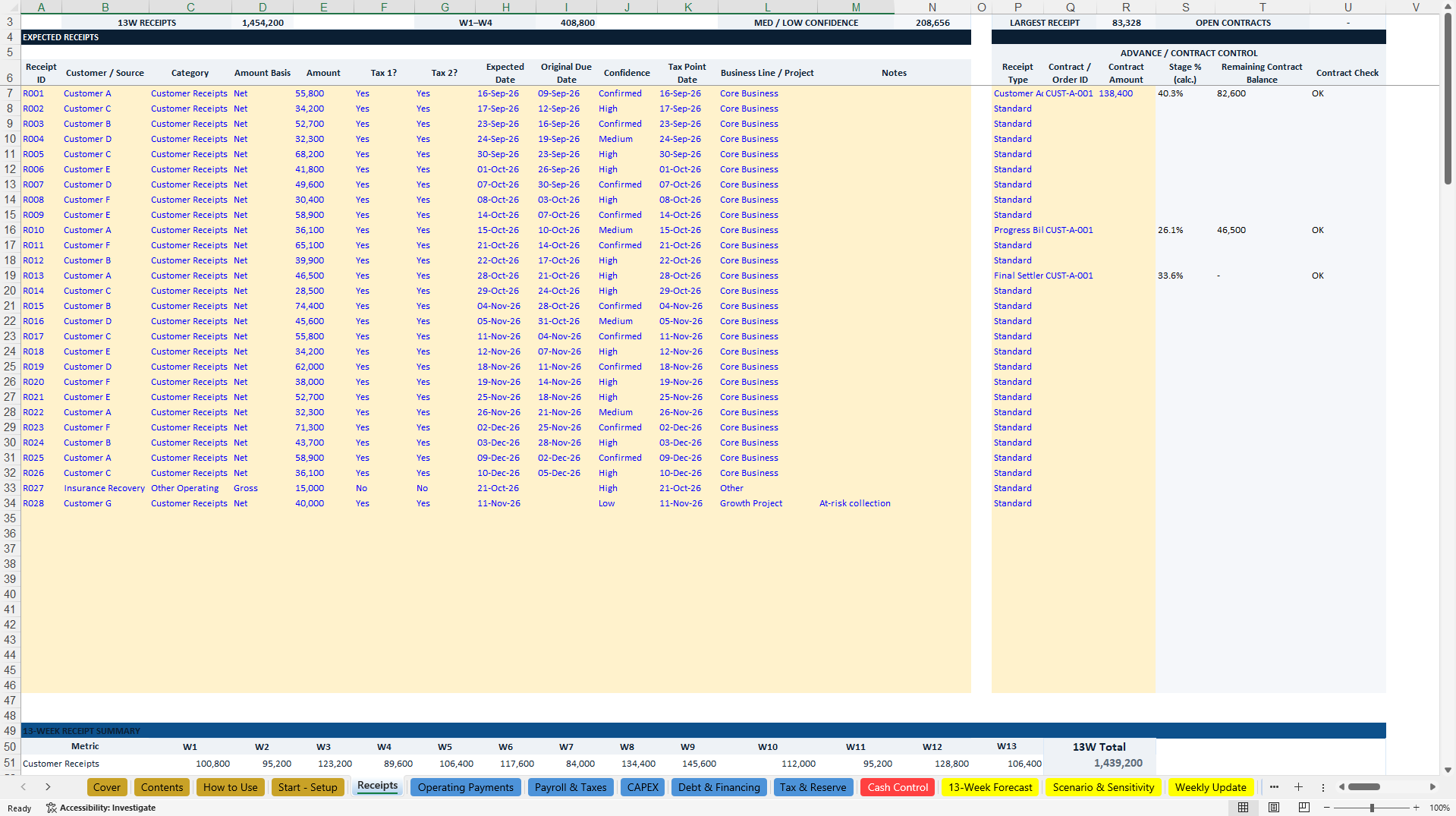Image resolution: width=1456 pixels, height=816 pixels.
Task: Open the Weekly Update tab
Action: pos(1210,787)
